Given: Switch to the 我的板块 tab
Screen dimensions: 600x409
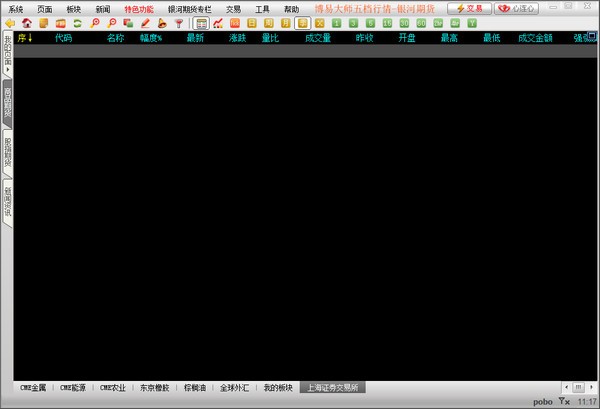Looking at the screenshot, I should (278, 388).
